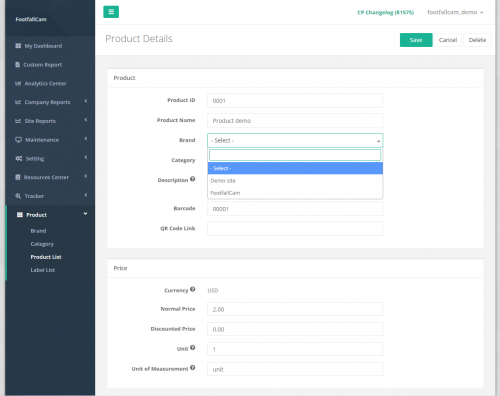This screenshot has height=396, width=500.
Task: Choose '- Select -' option in Brand list
Action: point(295,168)
